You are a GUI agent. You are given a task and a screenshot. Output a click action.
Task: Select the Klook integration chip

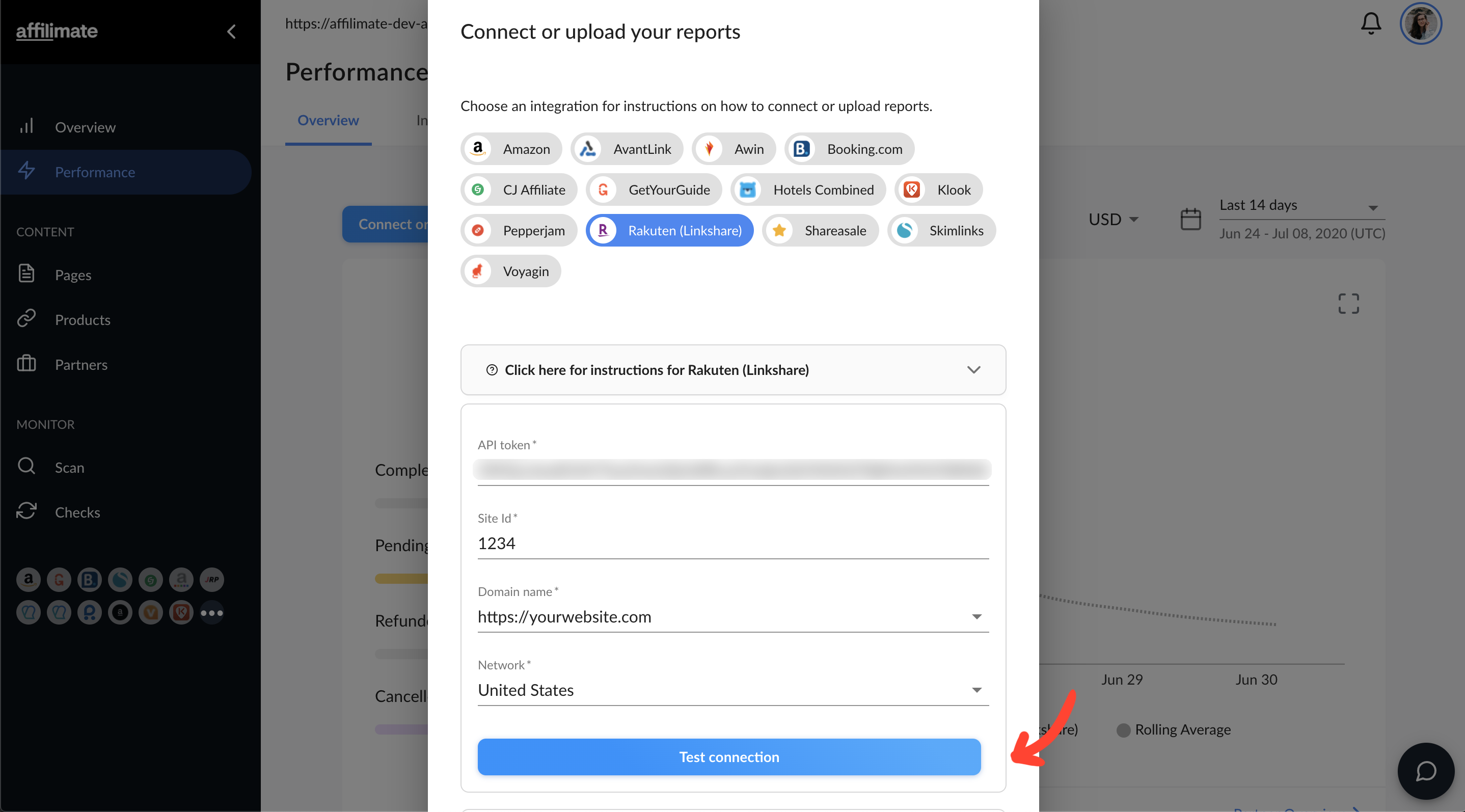(938, 190)
